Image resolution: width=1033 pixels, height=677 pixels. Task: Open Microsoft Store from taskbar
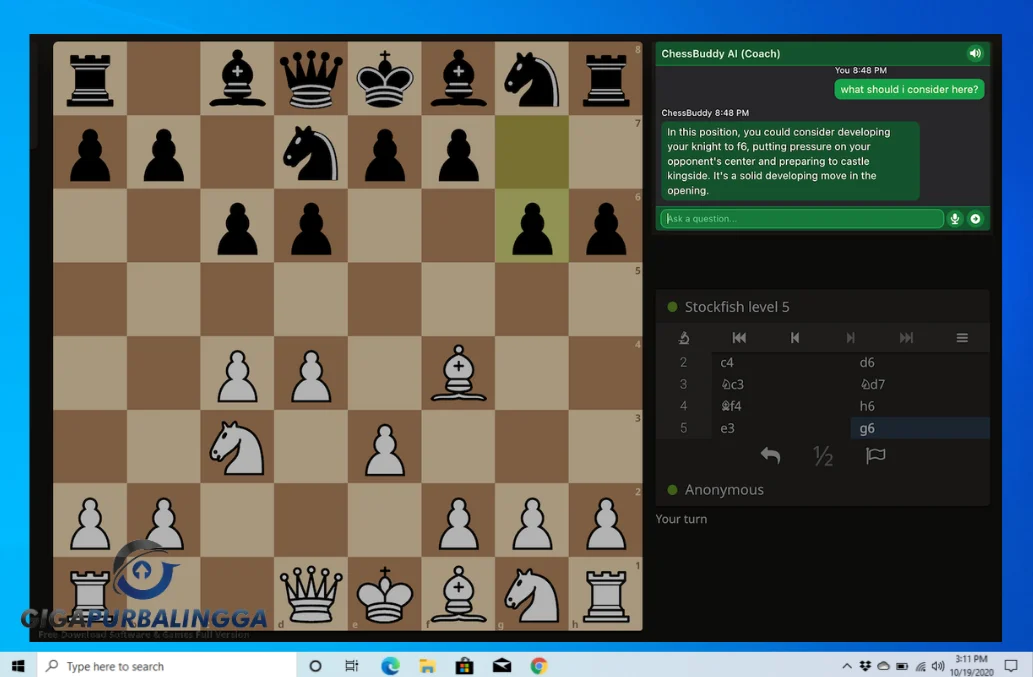464,666
